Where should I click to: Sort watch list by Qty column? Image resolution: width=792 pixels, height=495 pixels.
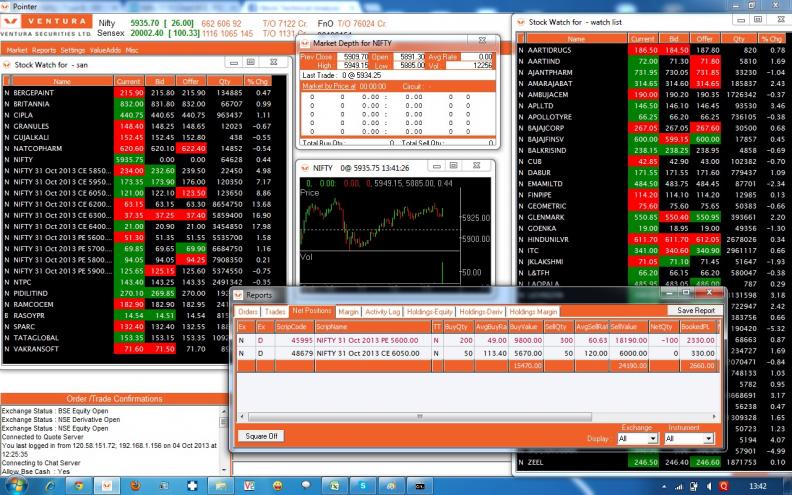pos(739,39)
